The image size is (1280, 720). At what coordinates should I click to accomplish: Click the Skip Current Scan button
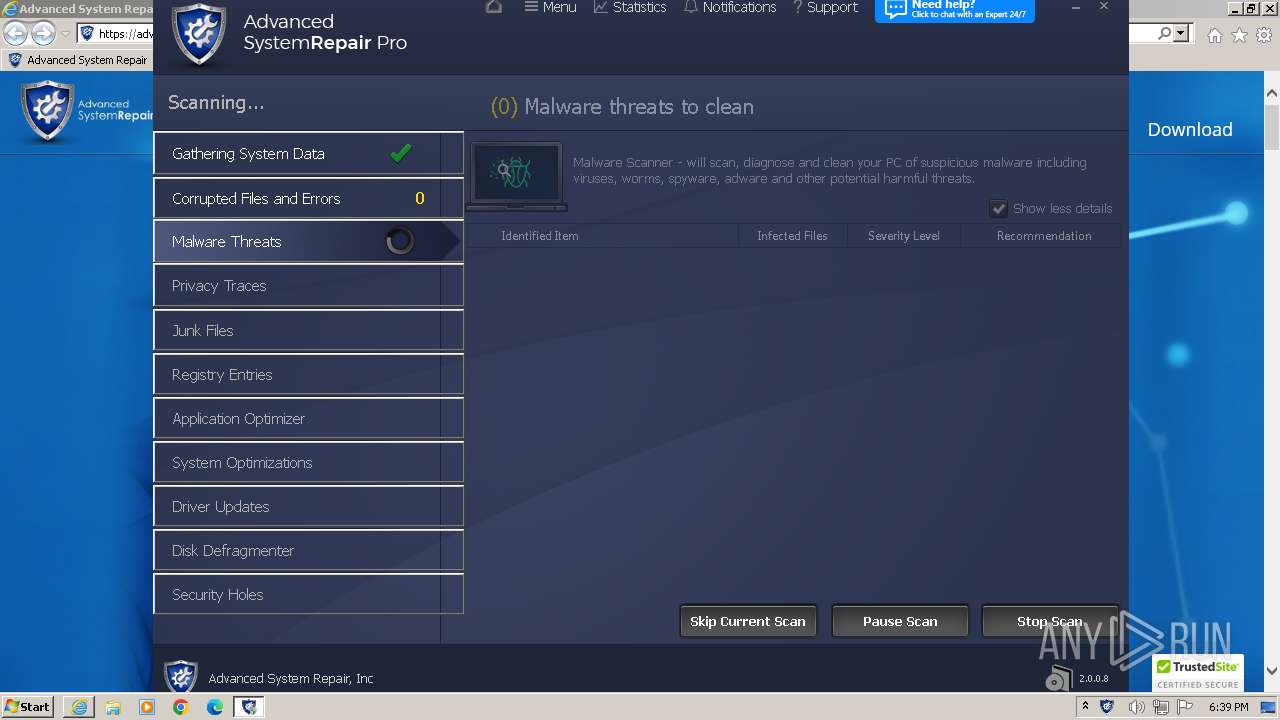click(748, 621)
